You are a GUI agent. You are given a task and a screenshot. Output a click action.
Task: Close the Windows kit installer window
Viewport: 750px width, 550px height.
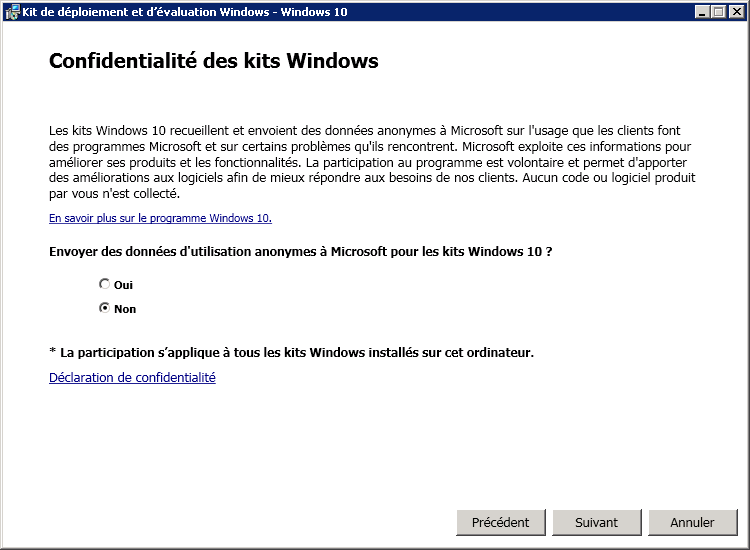735,11
